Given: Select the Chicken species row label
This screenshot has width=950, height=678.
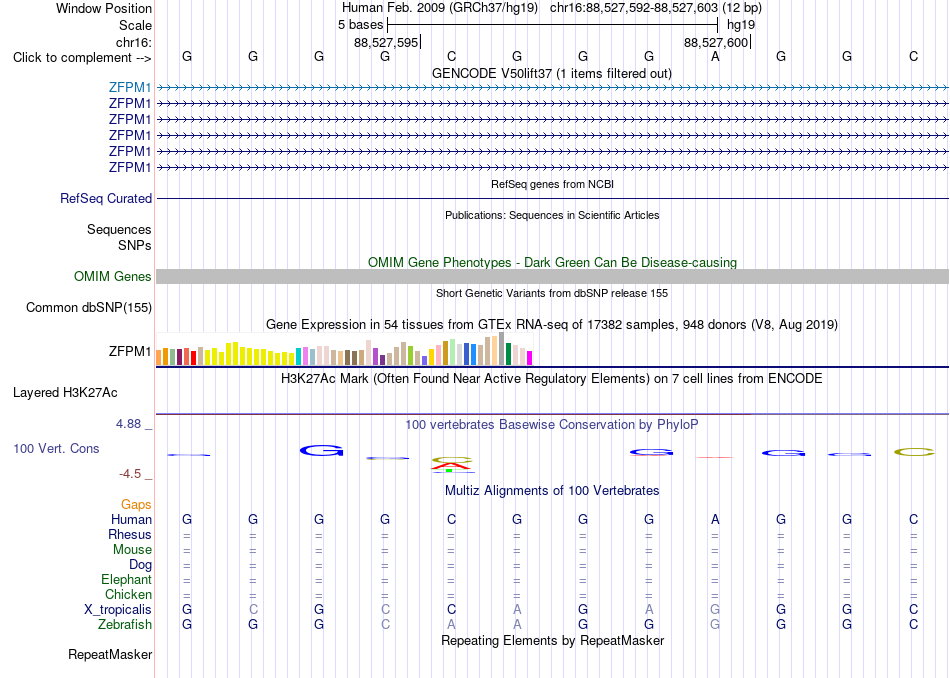Looking at the screenshot, I should (128, 594).
